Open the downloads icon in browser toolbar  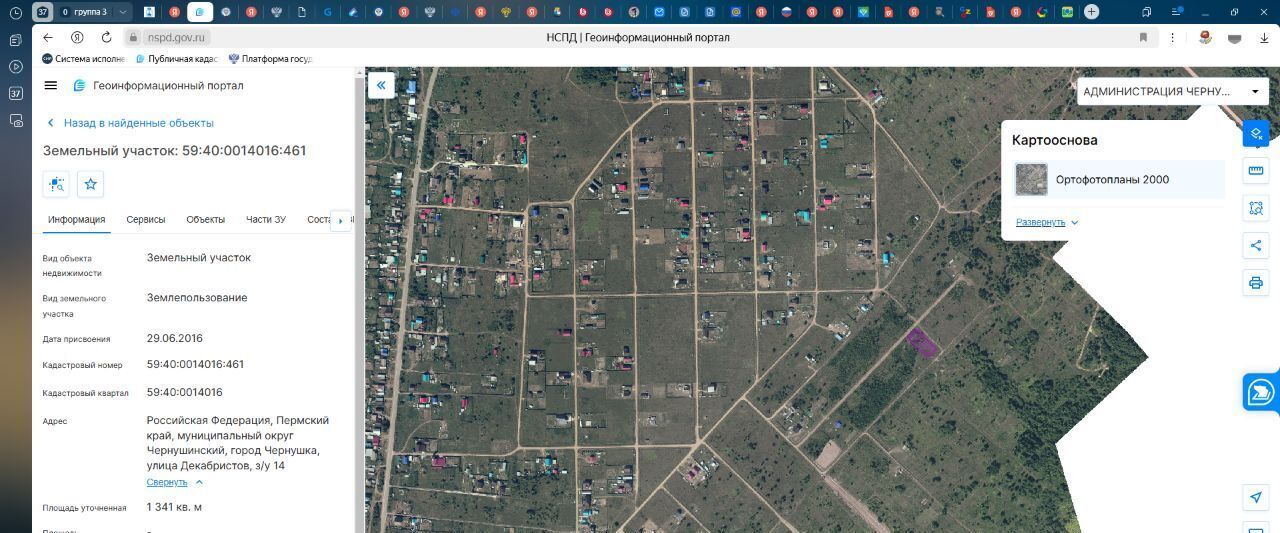pos(1263,37)
